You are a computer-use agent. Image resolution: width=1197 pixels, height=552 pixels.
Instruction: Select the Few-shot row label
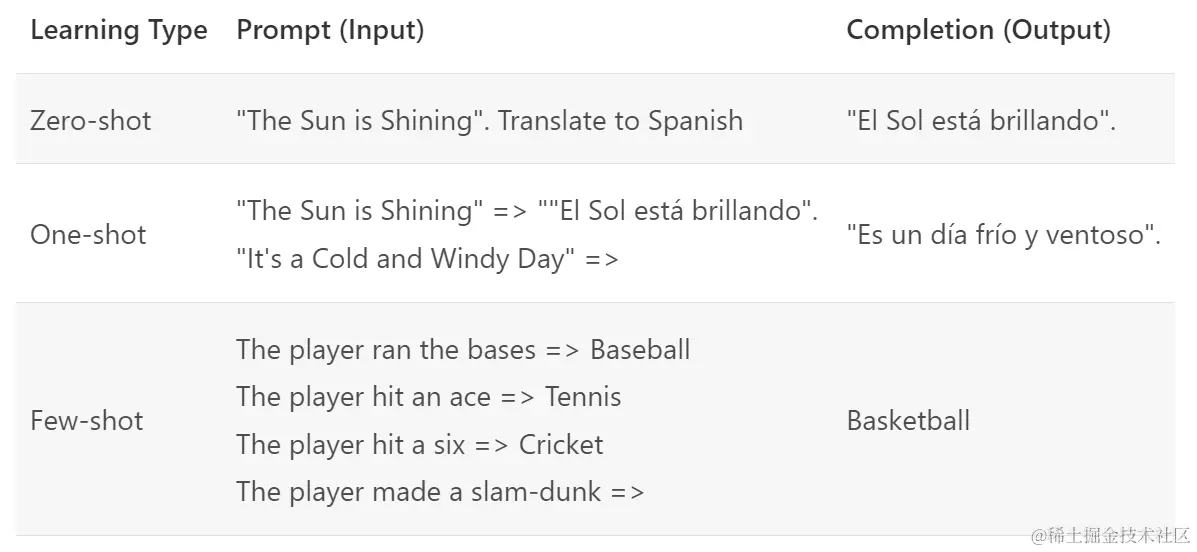(87, 421)
